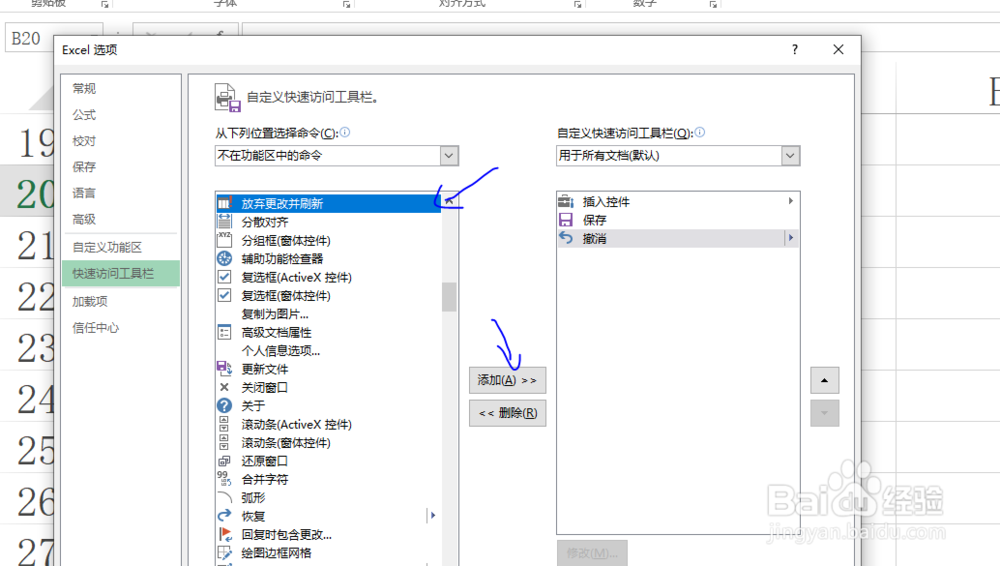The width and height of the screenshot is (1000, 566).
Task: Open the 加载项 category
Action: click(90, 302)
